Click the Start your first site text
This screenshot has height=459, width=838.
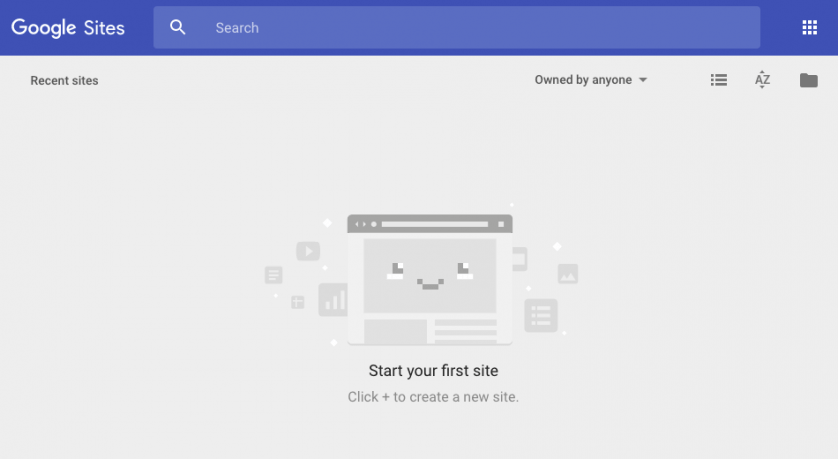(433, 371)
